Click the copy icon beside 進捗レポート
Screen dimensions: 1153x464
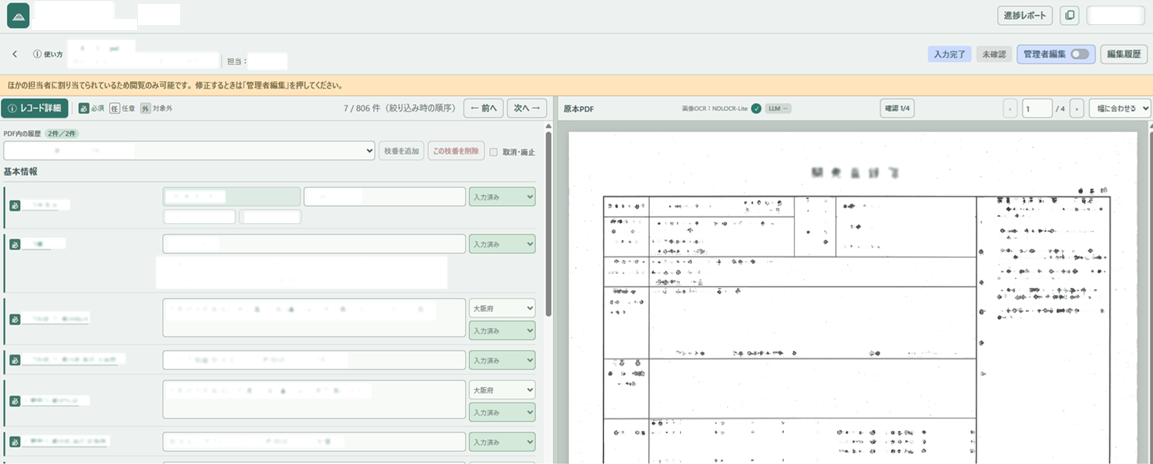pos(1070,15)
